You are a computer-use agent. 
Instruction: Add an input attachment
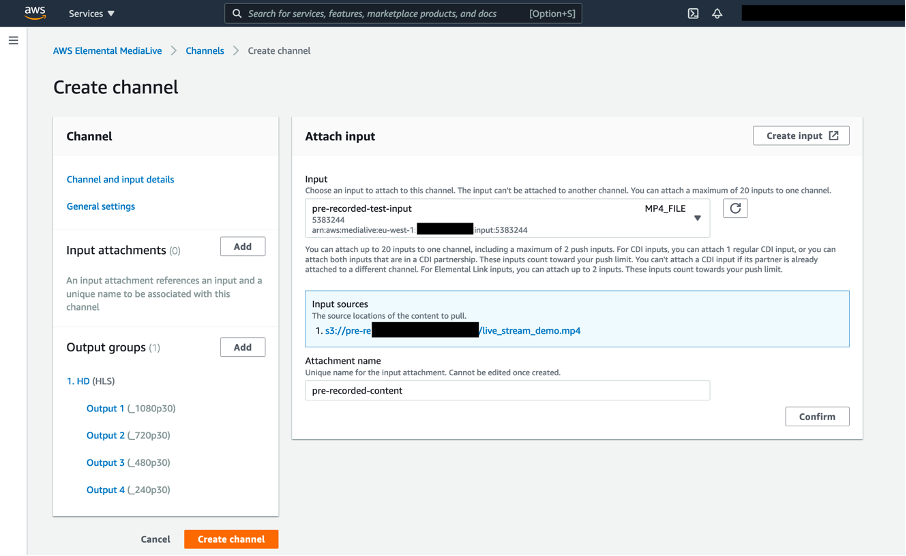coord(243,247)
